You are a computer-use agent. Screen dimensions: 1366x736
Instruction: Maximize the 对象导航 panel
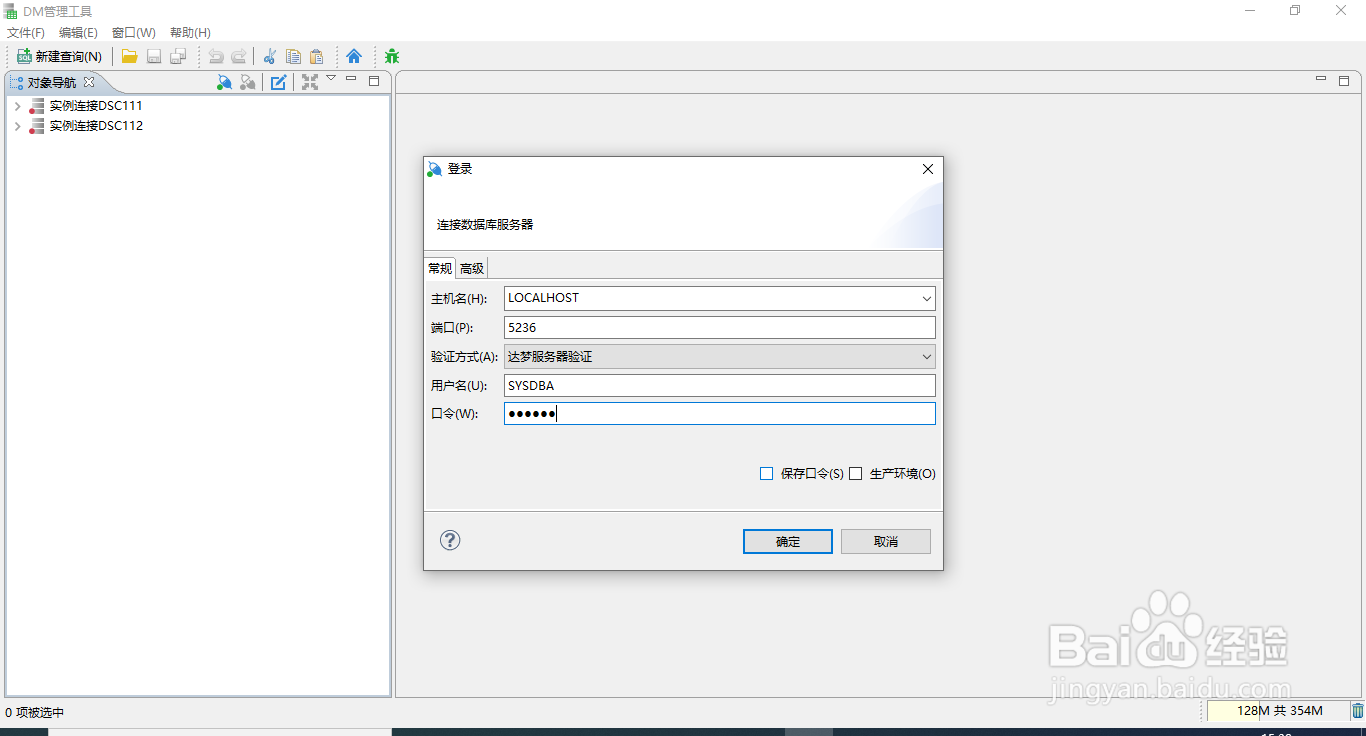coord(374,80)
